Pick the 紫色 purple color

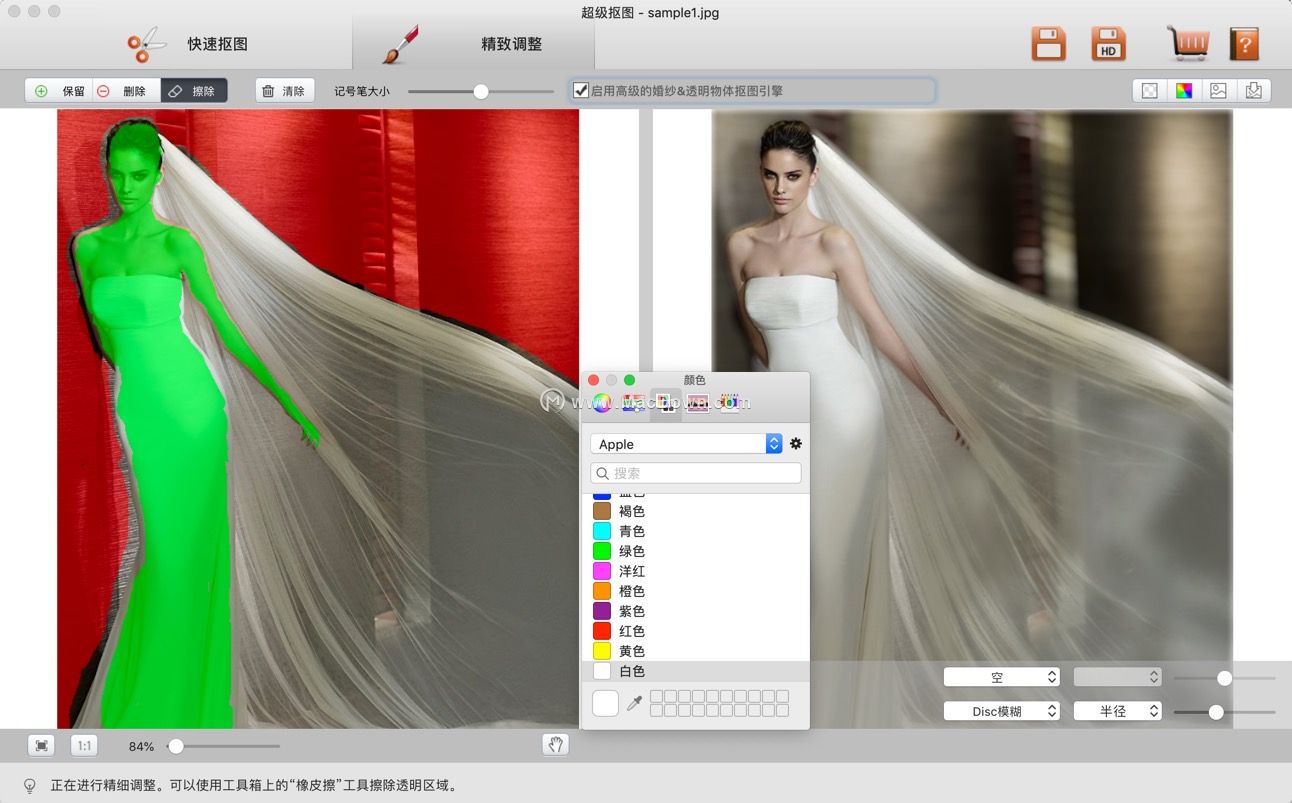(x=695, y=611)
